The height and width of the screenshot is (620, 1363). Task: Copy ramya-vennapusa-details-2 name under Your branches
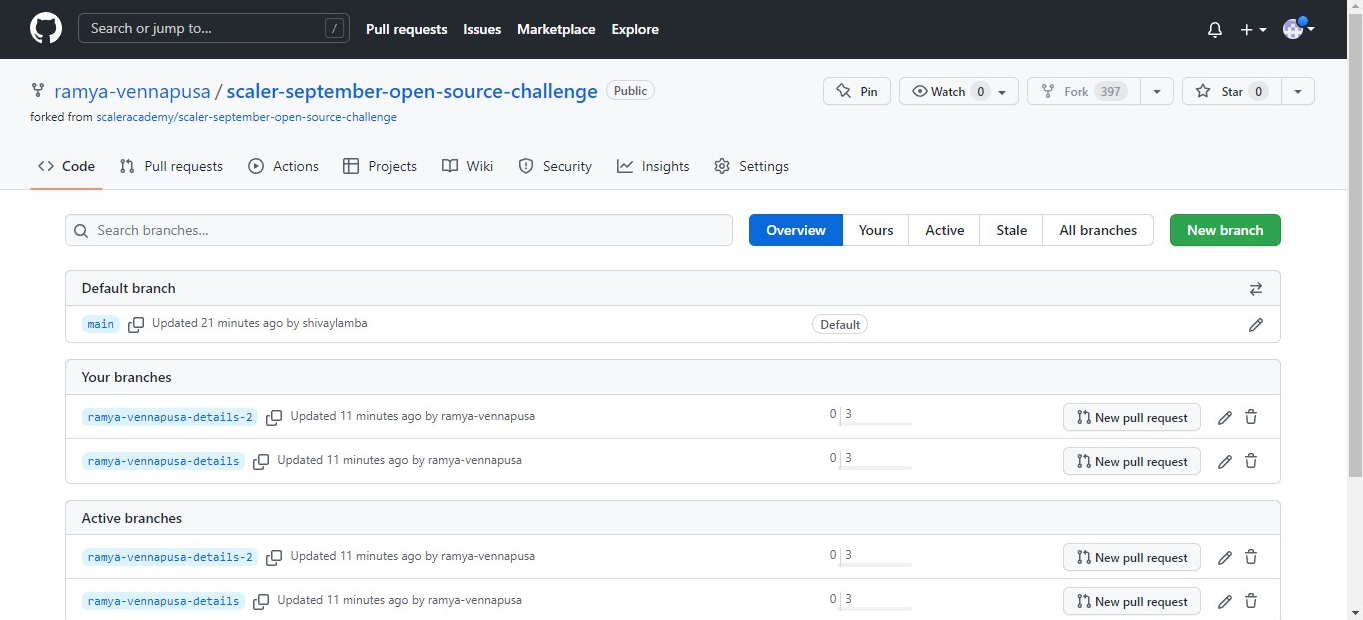coord(274,417)
